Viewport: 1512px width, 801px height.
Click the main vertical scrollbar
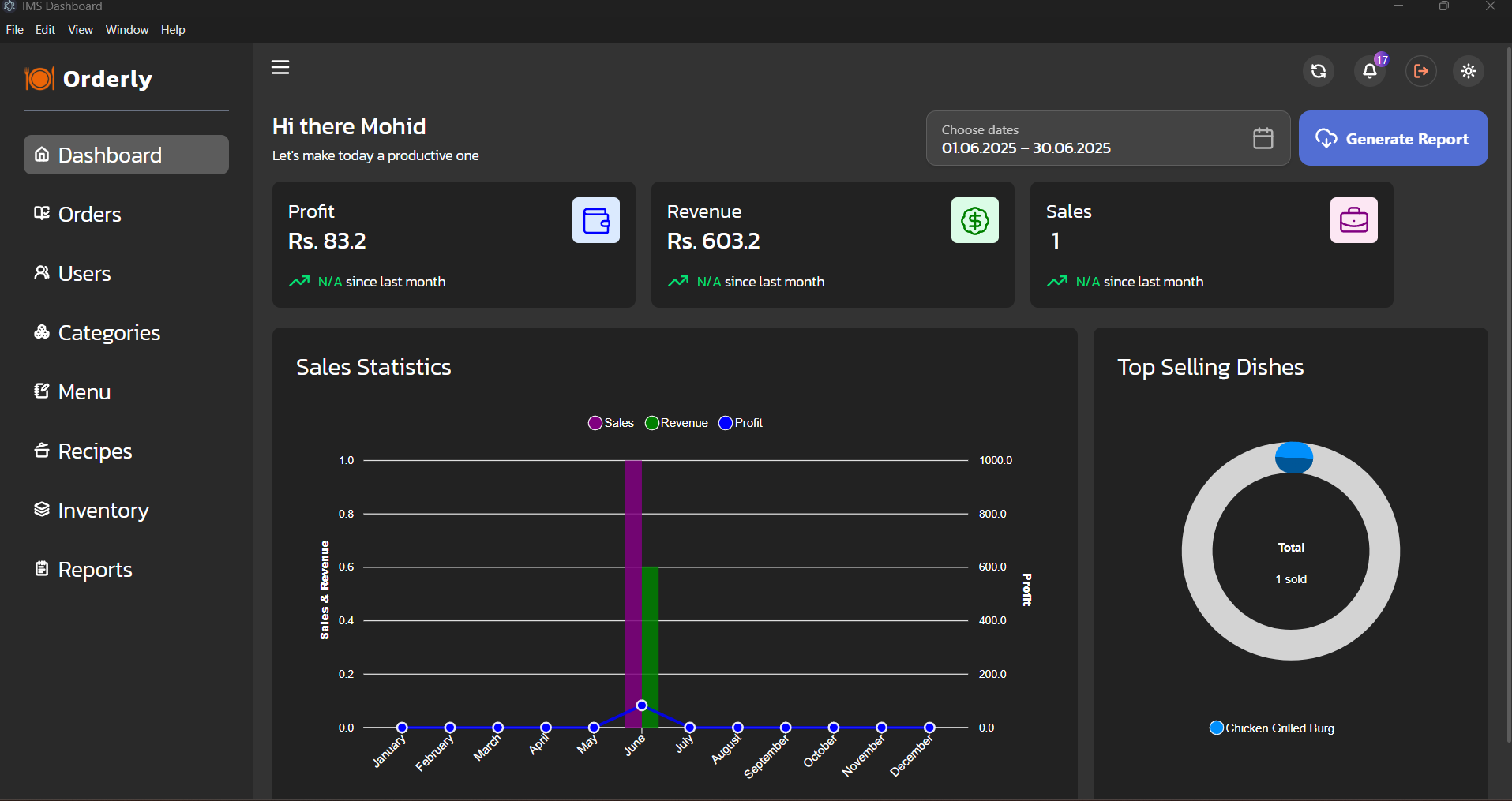coord(1508,395)
